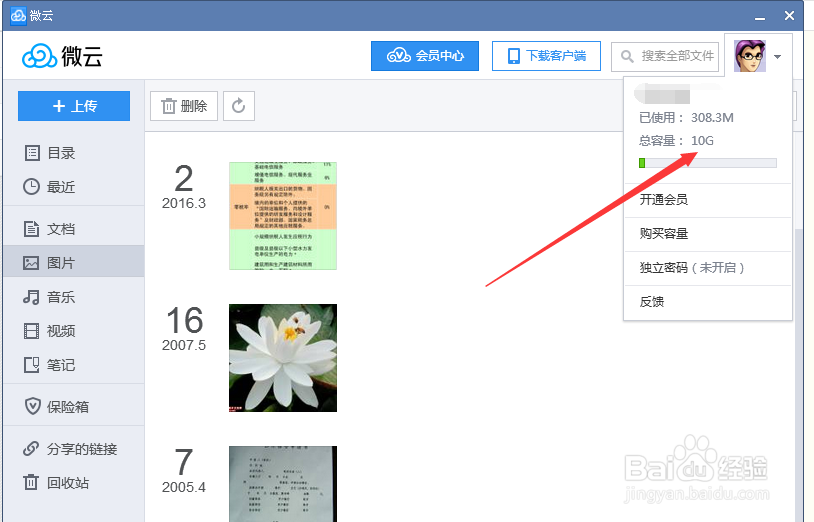Open the 笔记 notes section
The width and height of the screenshot is (814, 522).
point(74,365)
